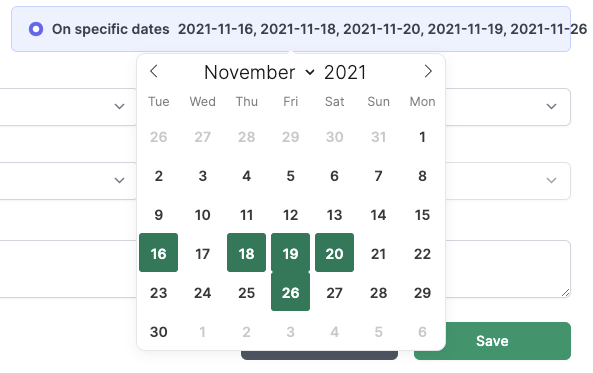Unselect highlighted Saturday 20
593x373 pixels.
(334, 253)
